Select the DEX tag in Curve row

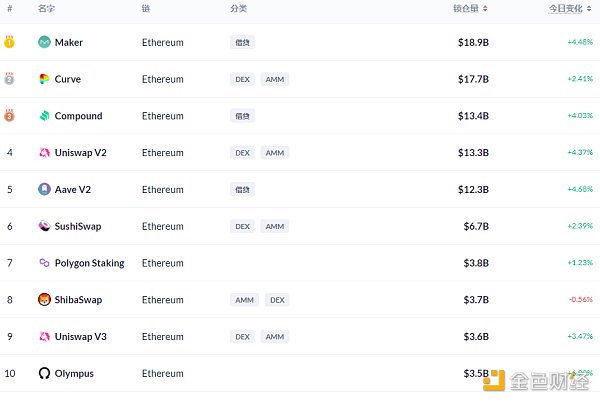click(x=242, y=79)
